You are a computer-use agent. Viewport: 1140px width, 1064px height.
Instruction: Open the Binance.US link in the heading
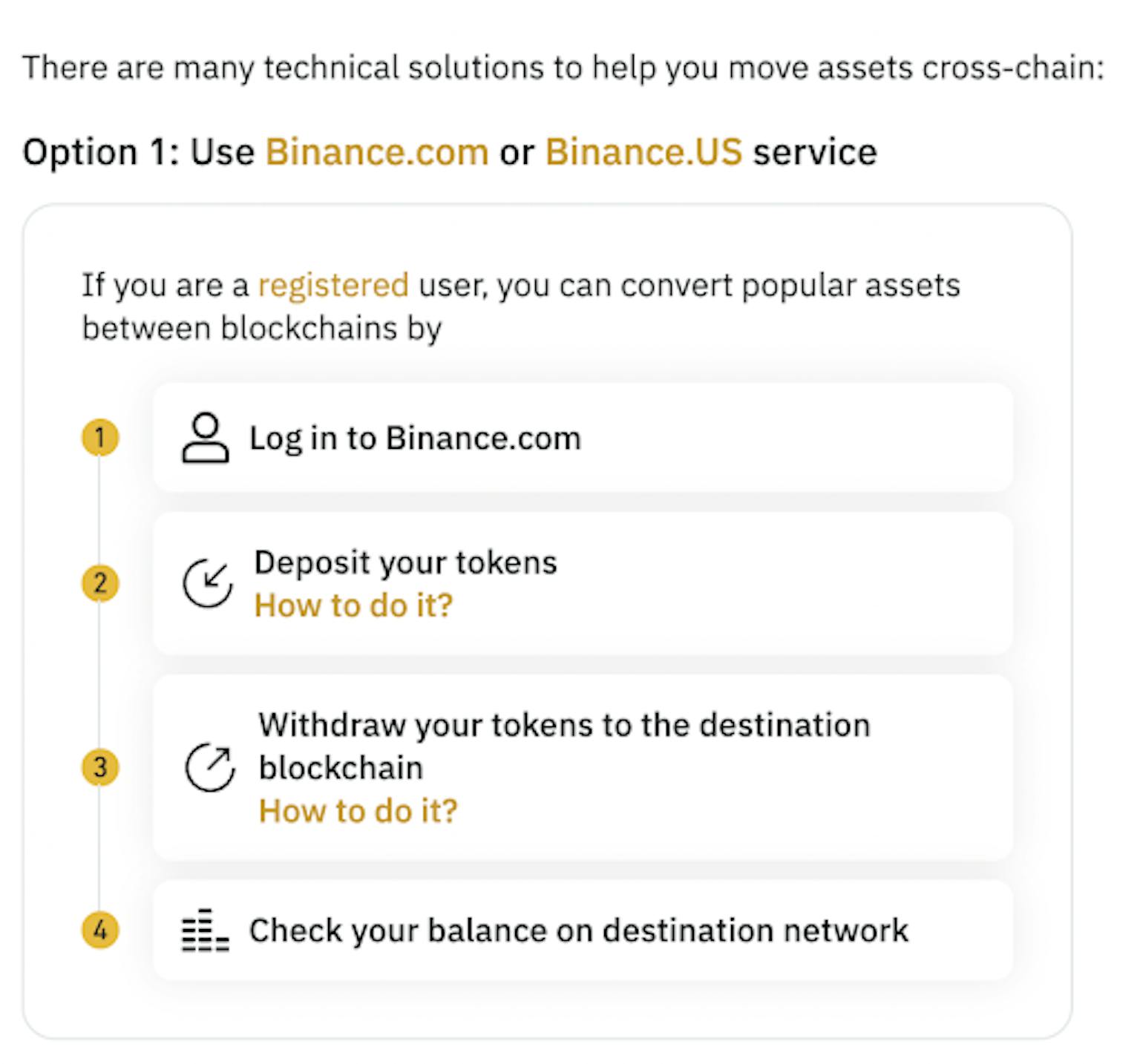coord(643,152)
